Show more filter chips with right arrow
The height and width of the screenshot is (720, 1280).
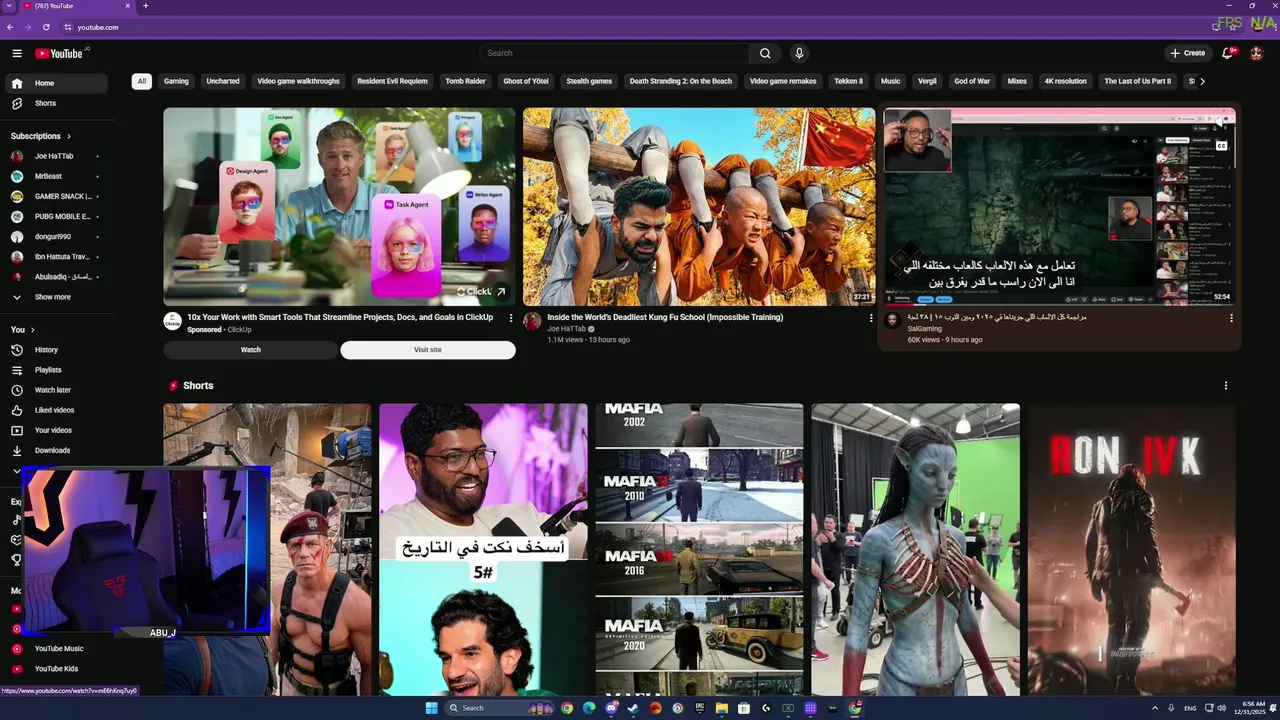point(1202,81)
